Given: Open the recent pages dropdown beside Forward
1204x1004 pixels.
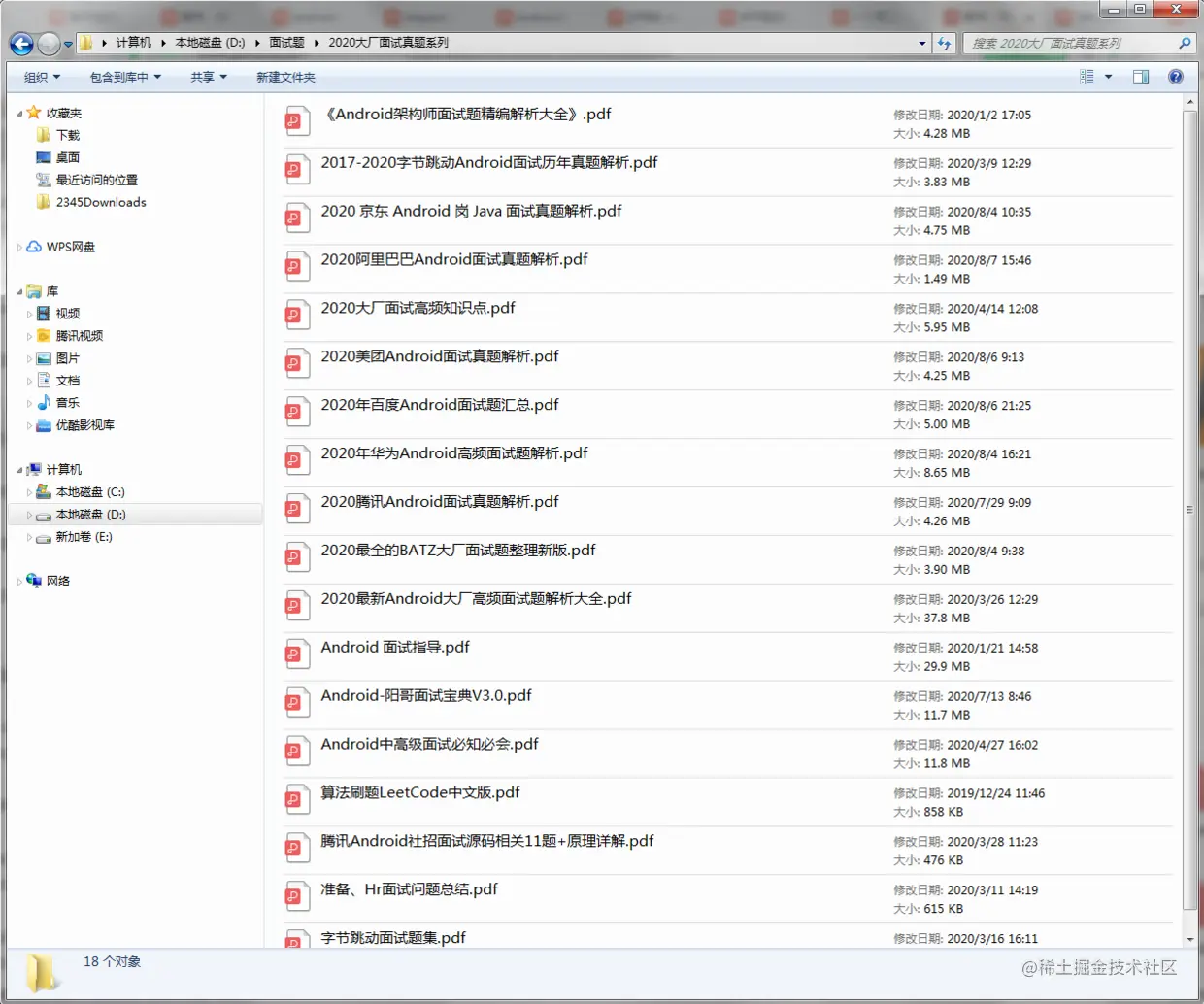Looking at the screenshot, I should 68,44.
